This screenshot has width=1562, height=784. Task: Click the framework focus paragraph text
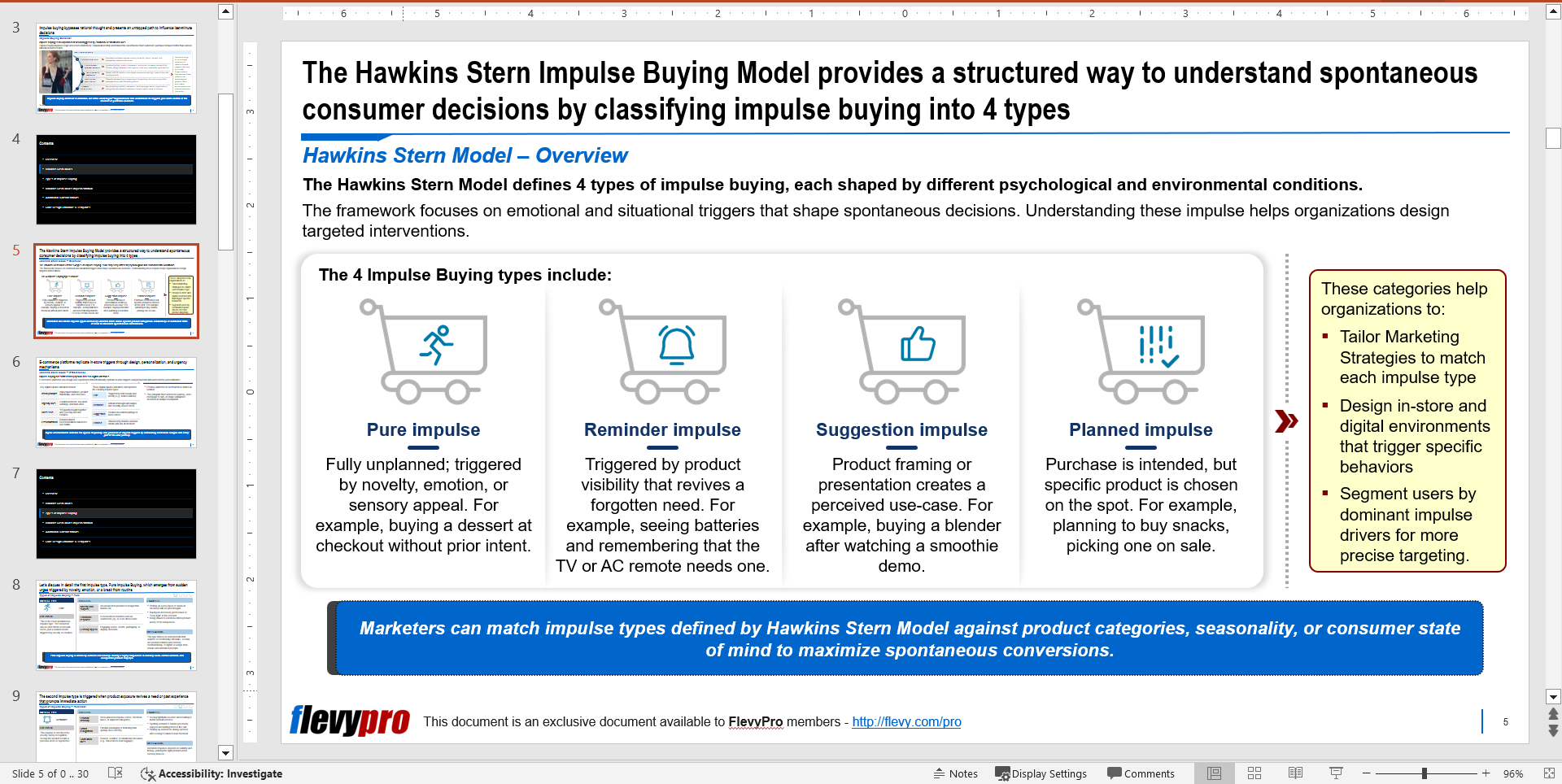click(875, 220)
